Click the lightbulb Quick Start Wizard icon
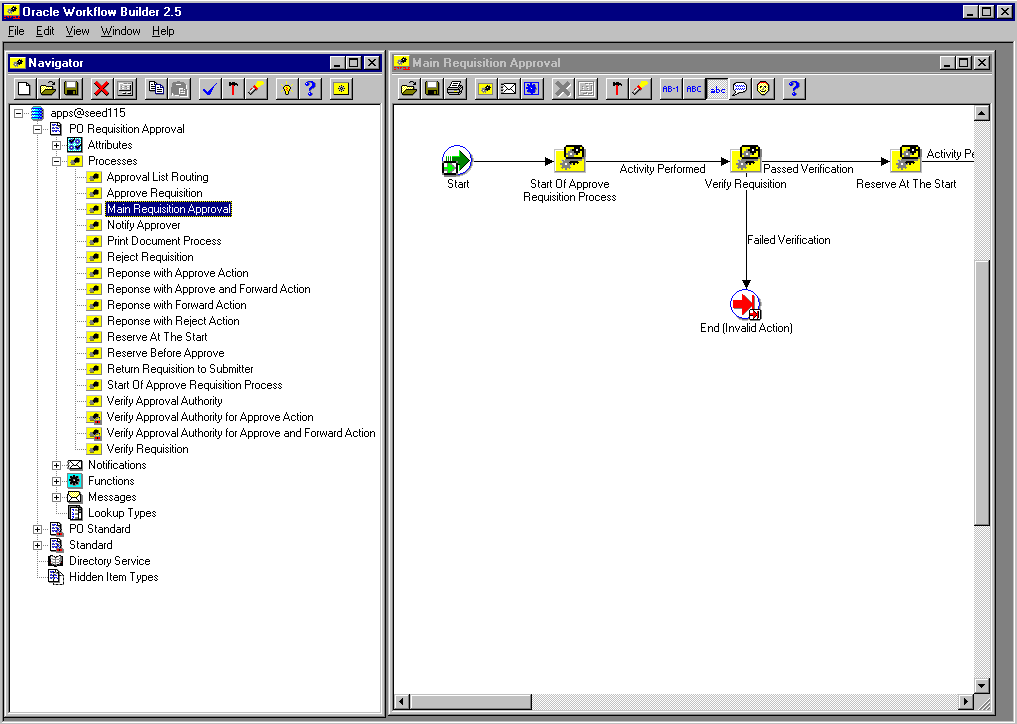The height and width of the screenshot is (724, 1017). tap(287, 89)
